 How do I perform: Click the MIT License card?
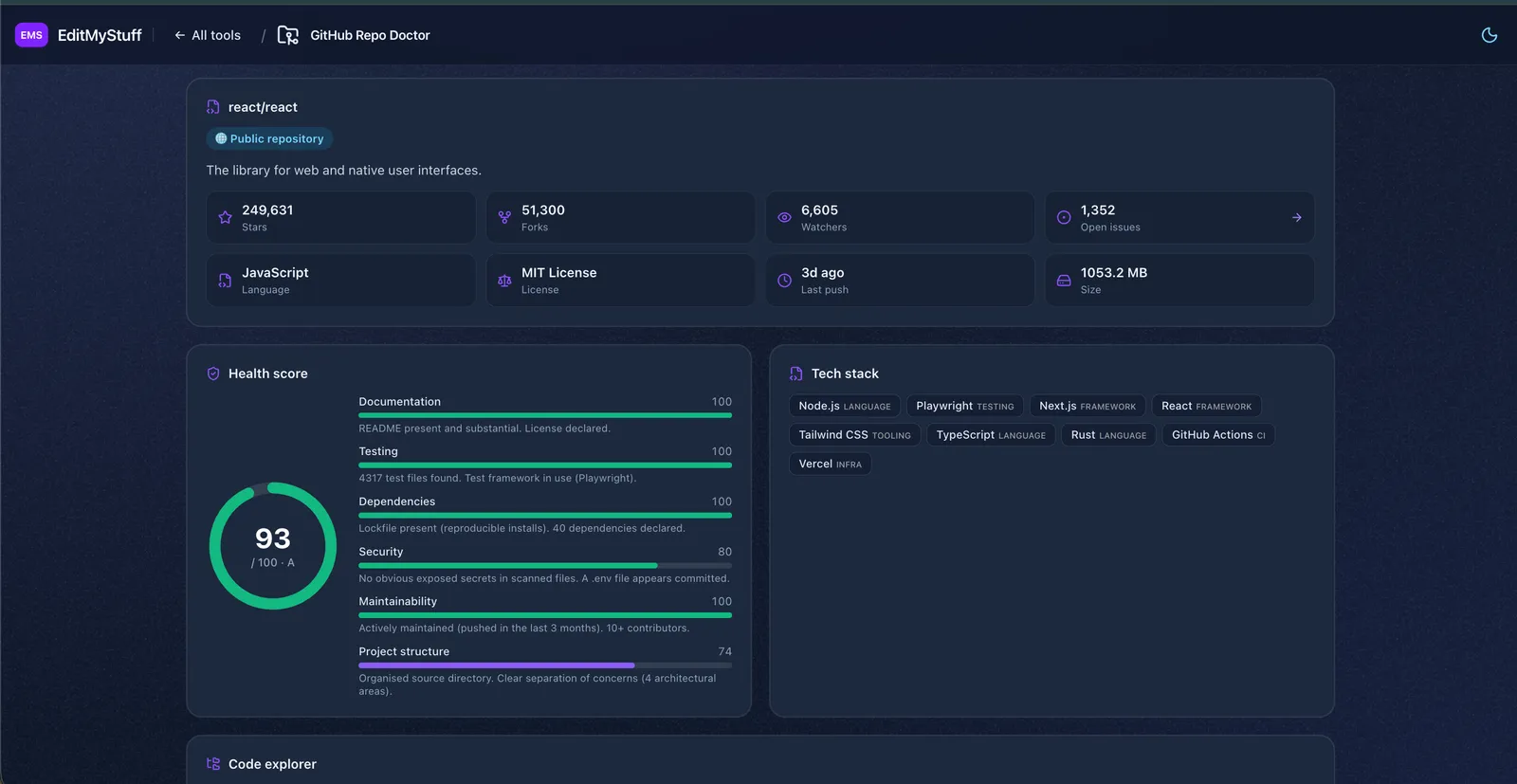[621, 281]
